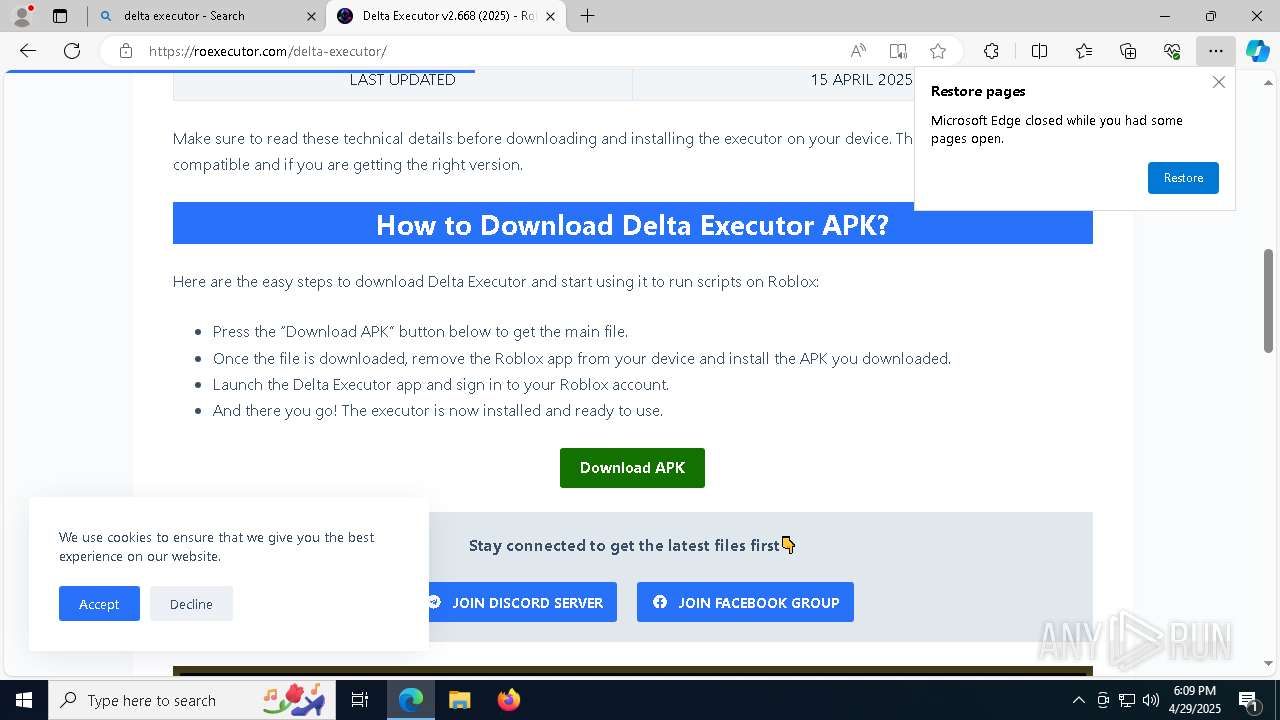The image size is (1280, 720).
Task: Click the 'How to Download Delta Executor APK?' heading
Action: (632, 224)
